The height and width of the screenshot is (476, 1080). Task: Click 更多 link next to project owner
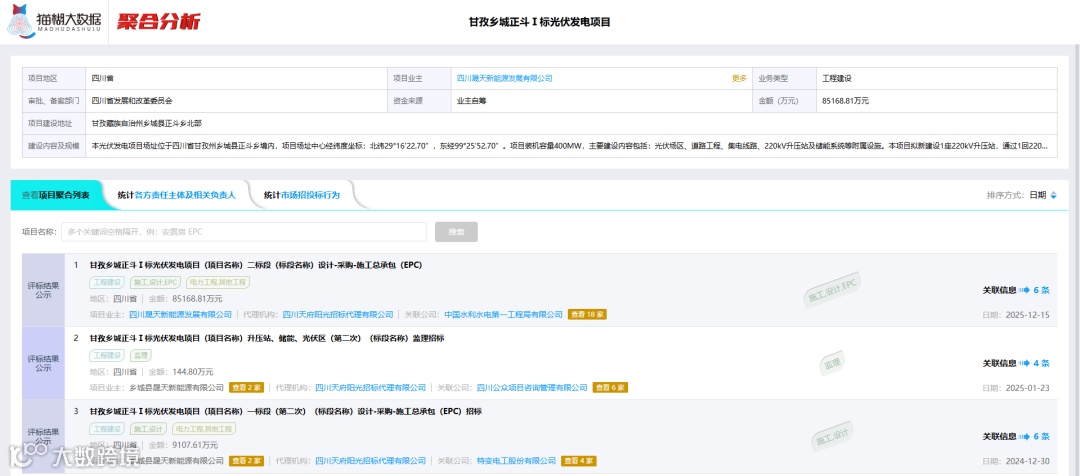(739, 79)
